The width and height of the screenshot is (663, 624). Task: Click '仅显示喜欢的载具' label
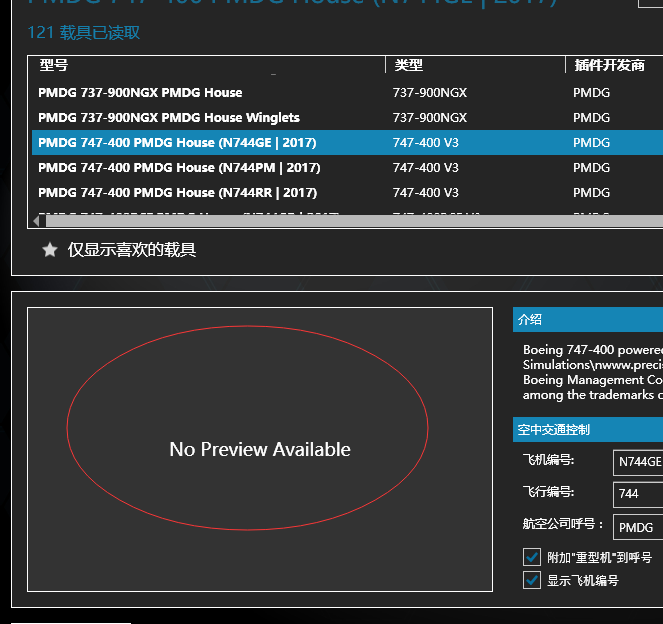tap(132, 250)
